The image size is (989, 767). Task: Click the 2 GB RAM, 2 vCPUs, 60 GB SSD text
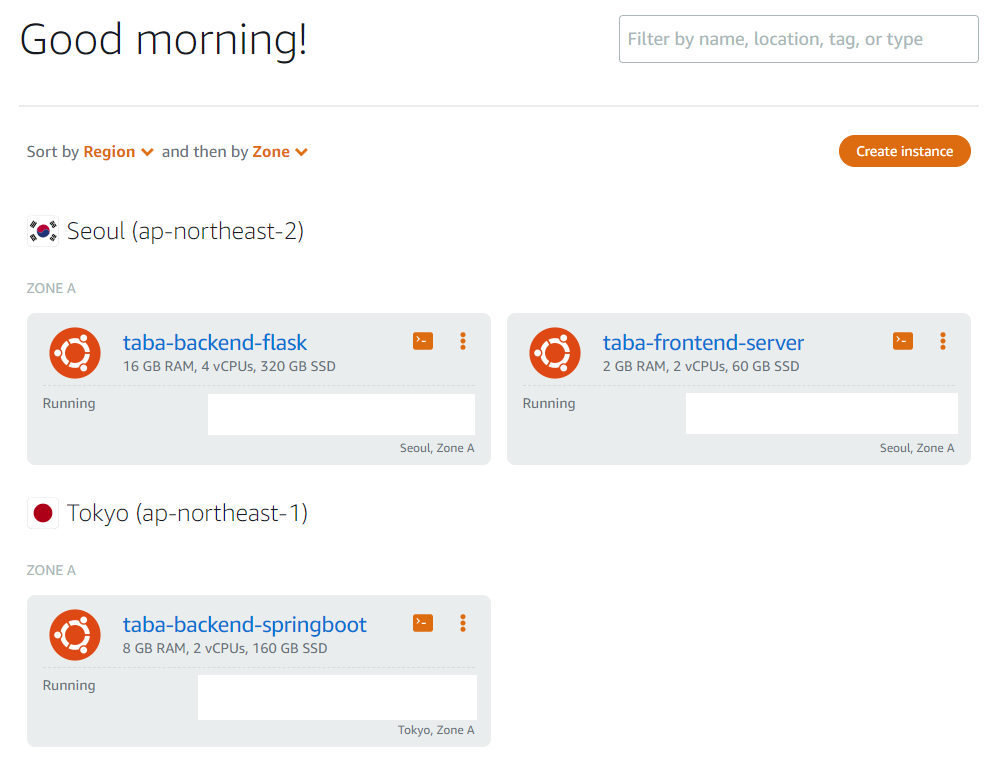tap(701, 366)
